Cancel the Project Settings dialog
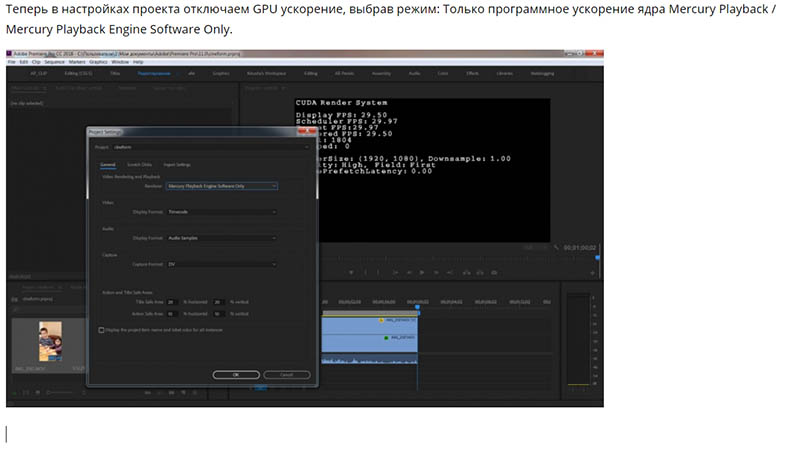This screenshot has height=454, width=800. point(287,375)
